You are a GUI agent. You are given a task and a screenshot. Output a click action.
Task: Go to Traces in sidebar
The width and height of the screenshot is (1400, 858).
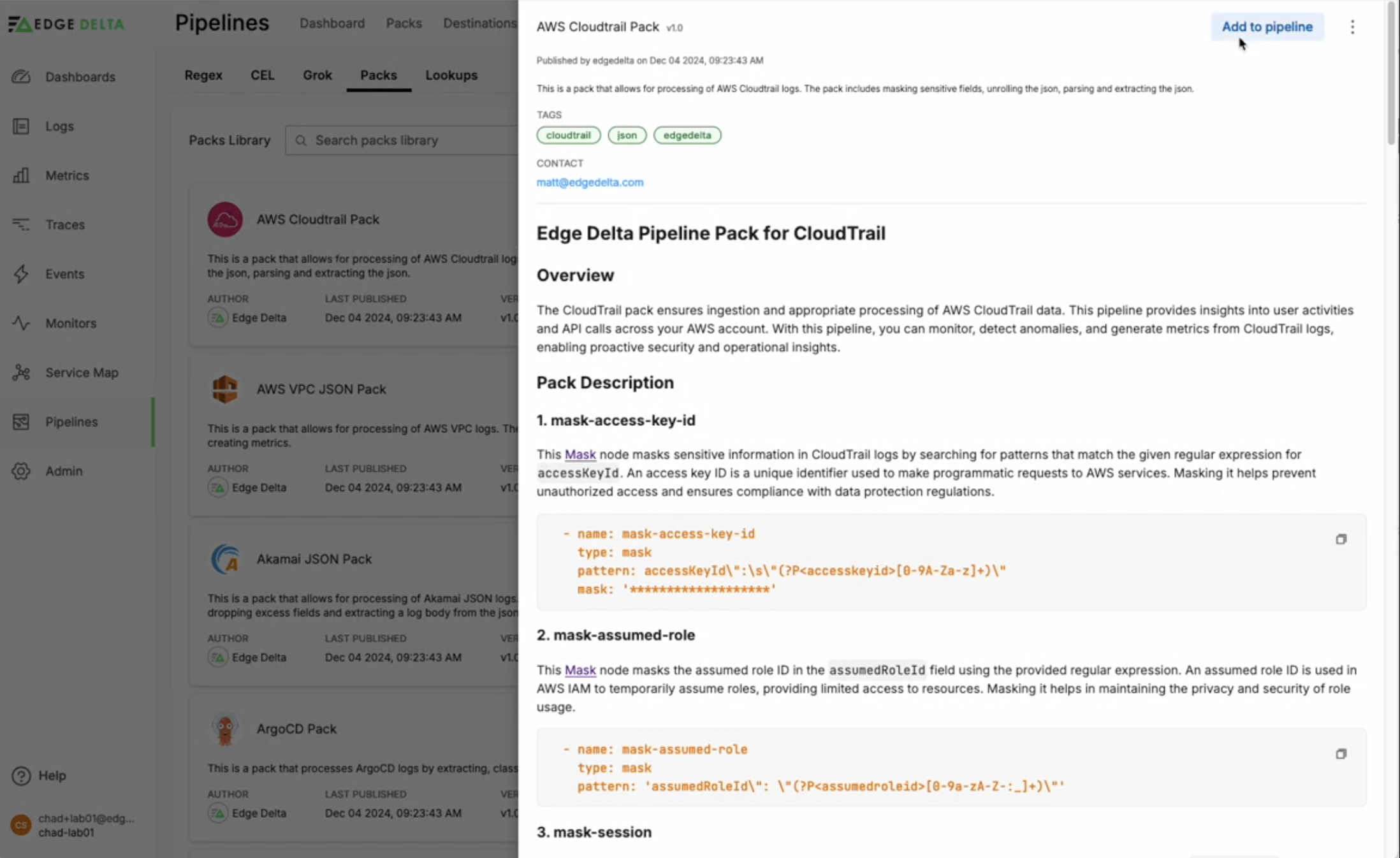pyautogui.click(x=21, y=224)
